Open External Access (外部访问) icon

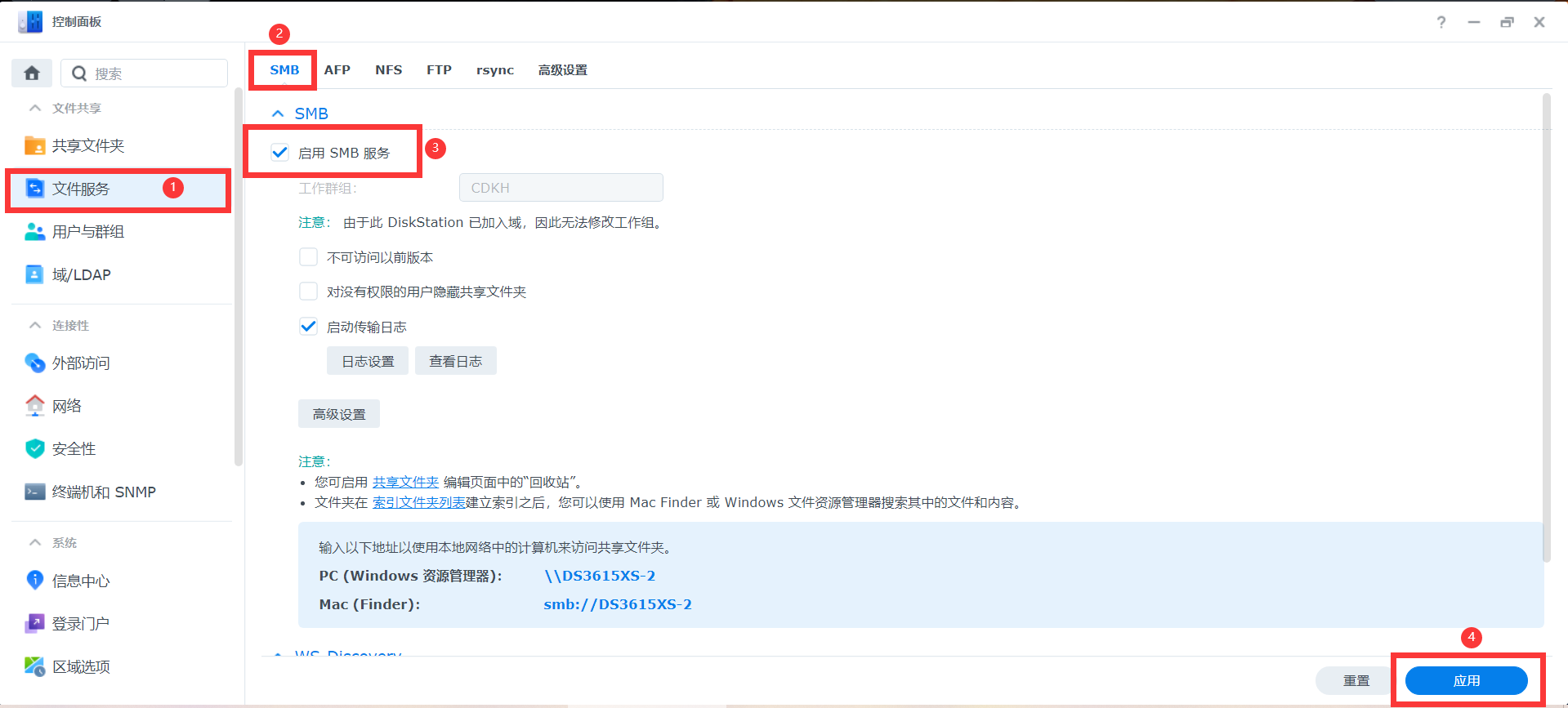coord(34,363)
